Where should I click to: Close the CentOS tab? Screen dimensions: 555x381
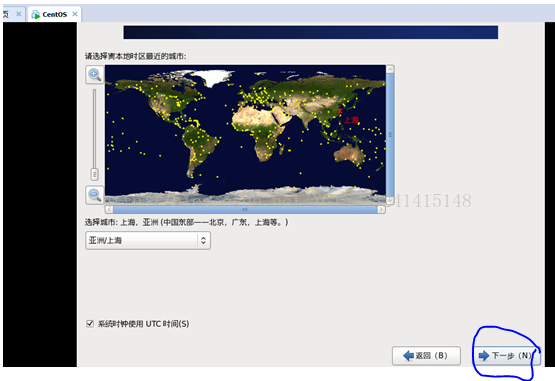coord(75,14)
